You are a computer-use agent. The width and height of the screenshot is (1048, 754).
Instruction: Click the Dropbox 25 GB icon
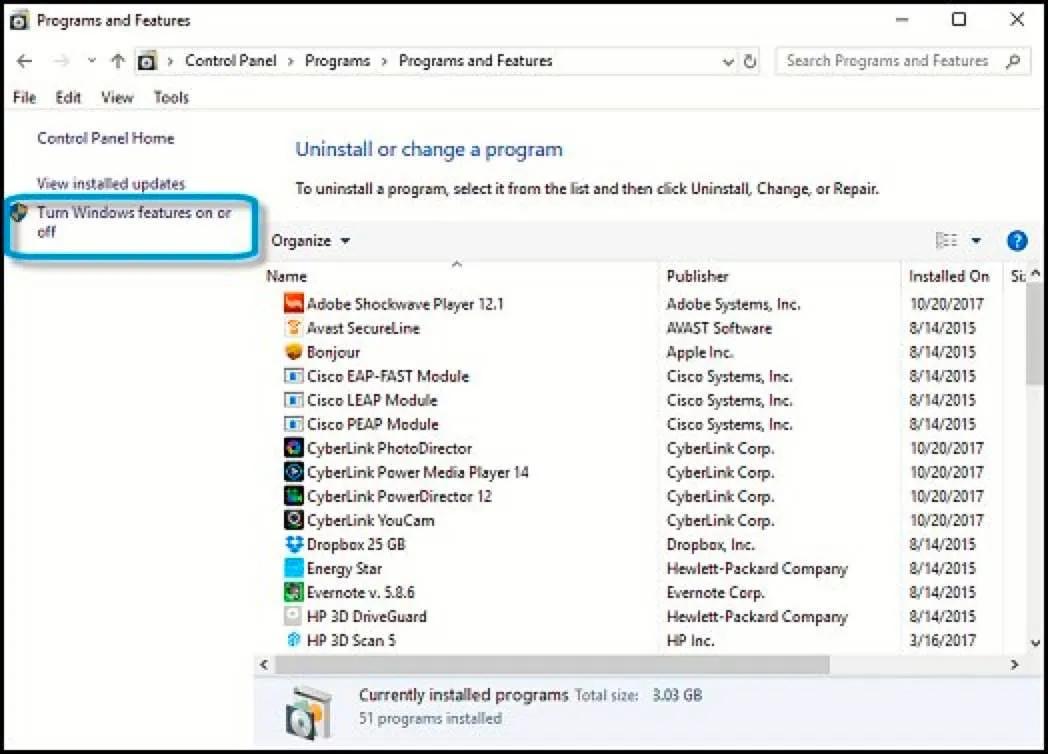(x=293, y=544)
